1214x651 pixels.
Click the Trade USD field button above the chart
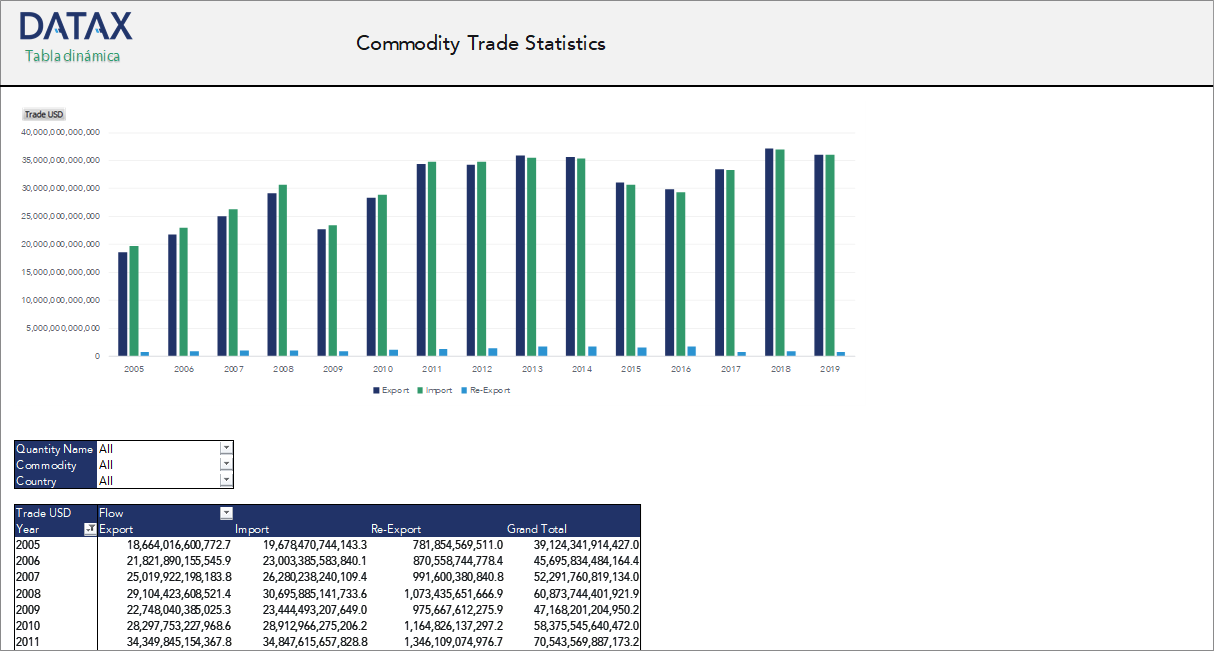click(x=43, y=114)
